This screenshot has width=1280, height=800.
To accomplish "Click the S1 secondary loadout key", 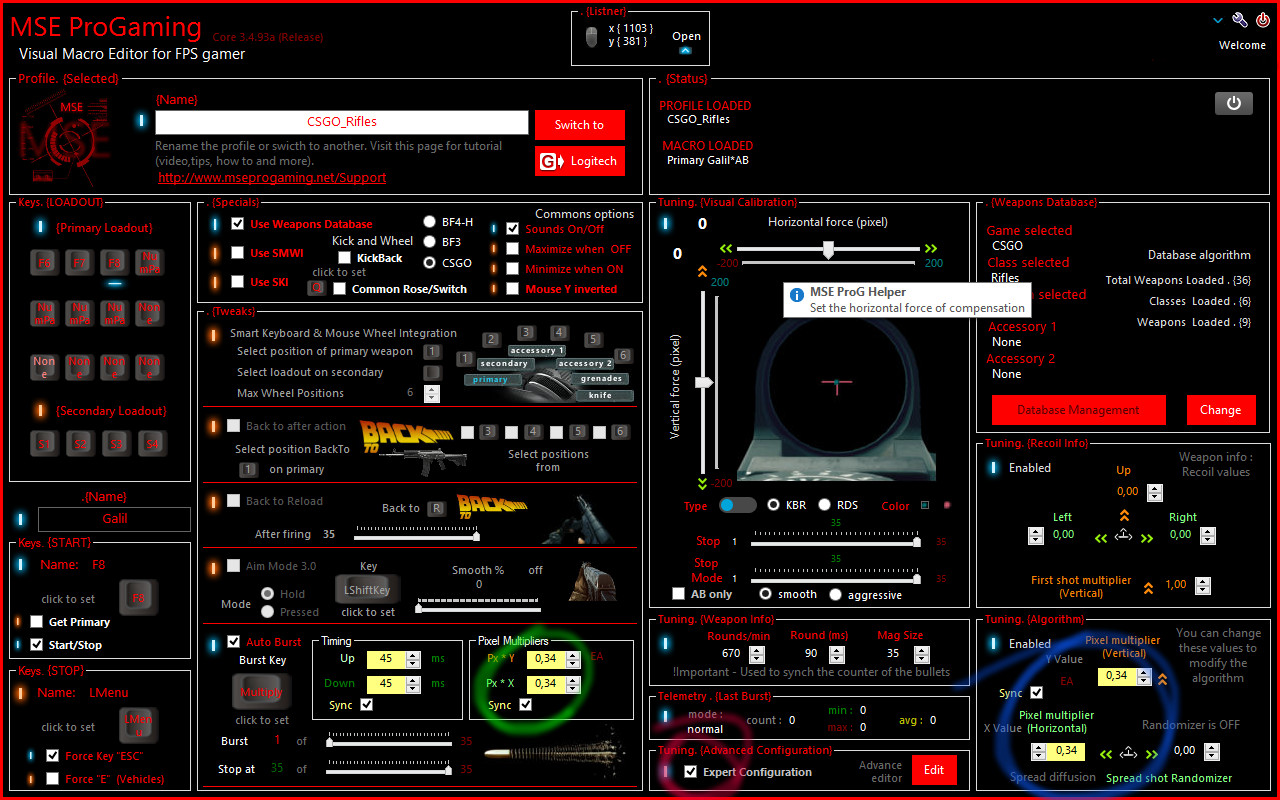I will click(45, 442).
